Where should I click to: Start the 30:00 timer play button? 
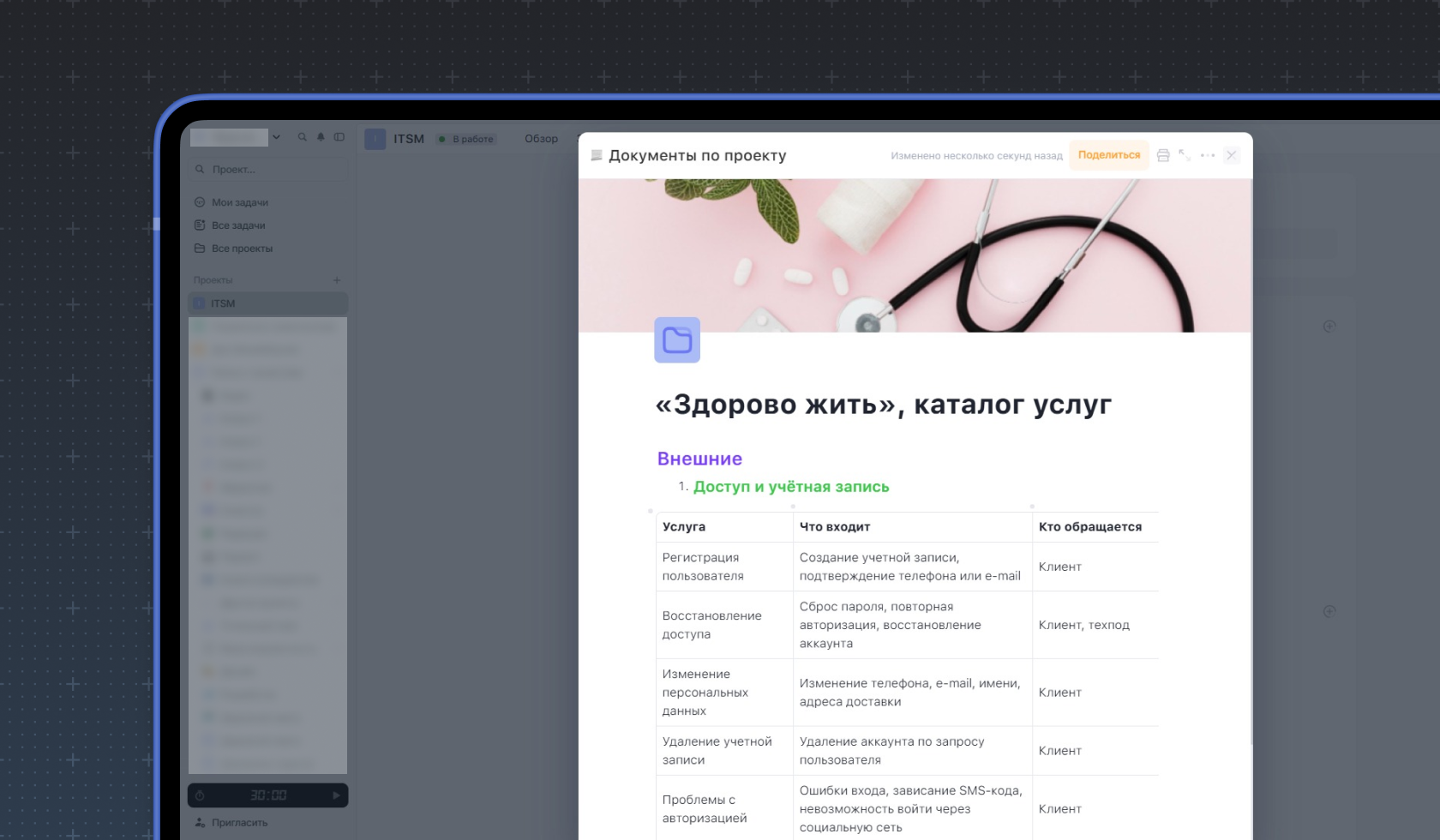[336, 795]
